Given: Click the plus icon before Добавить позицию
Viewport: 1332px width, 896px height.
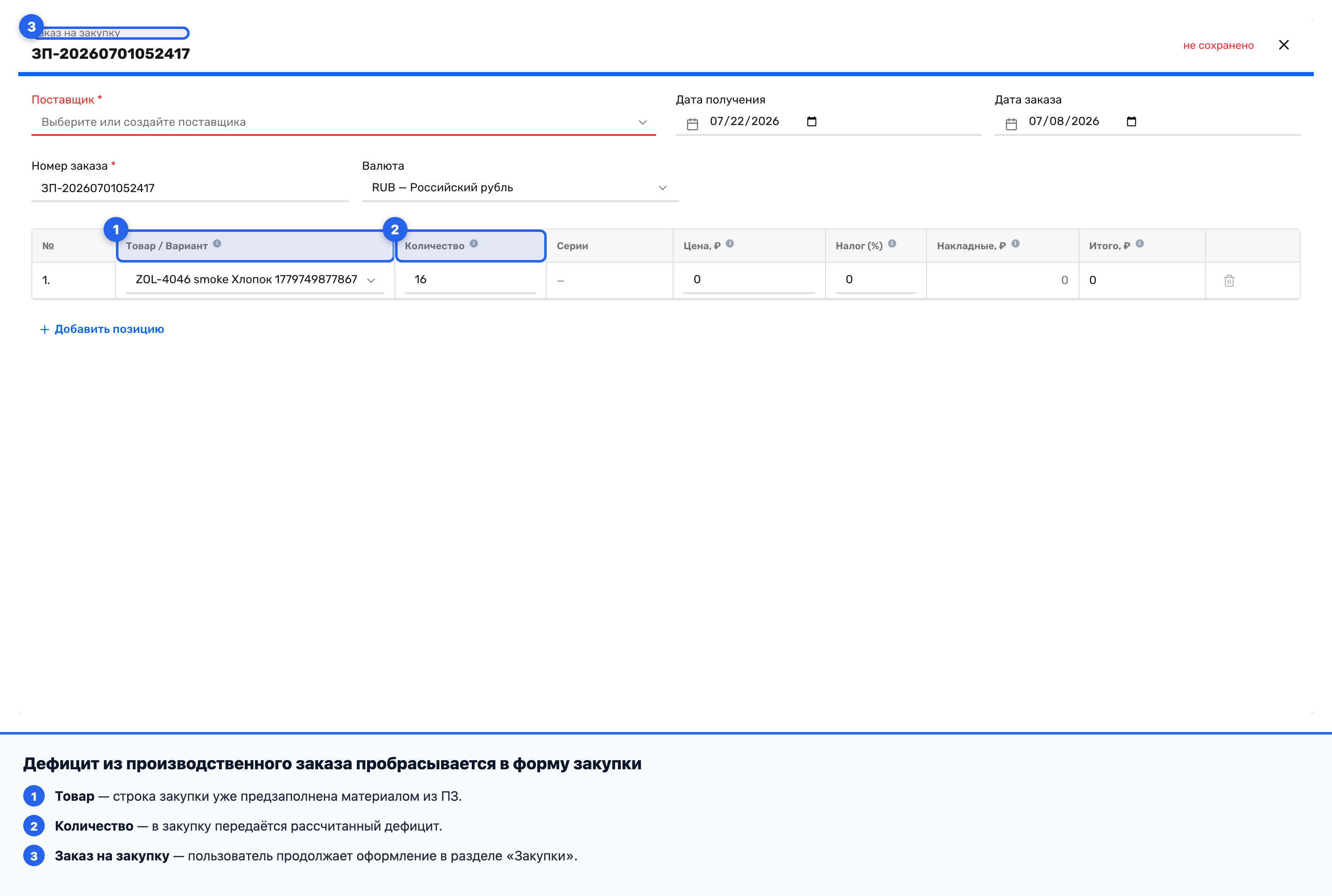Looking at the screenshot, I should click(44, 330).
